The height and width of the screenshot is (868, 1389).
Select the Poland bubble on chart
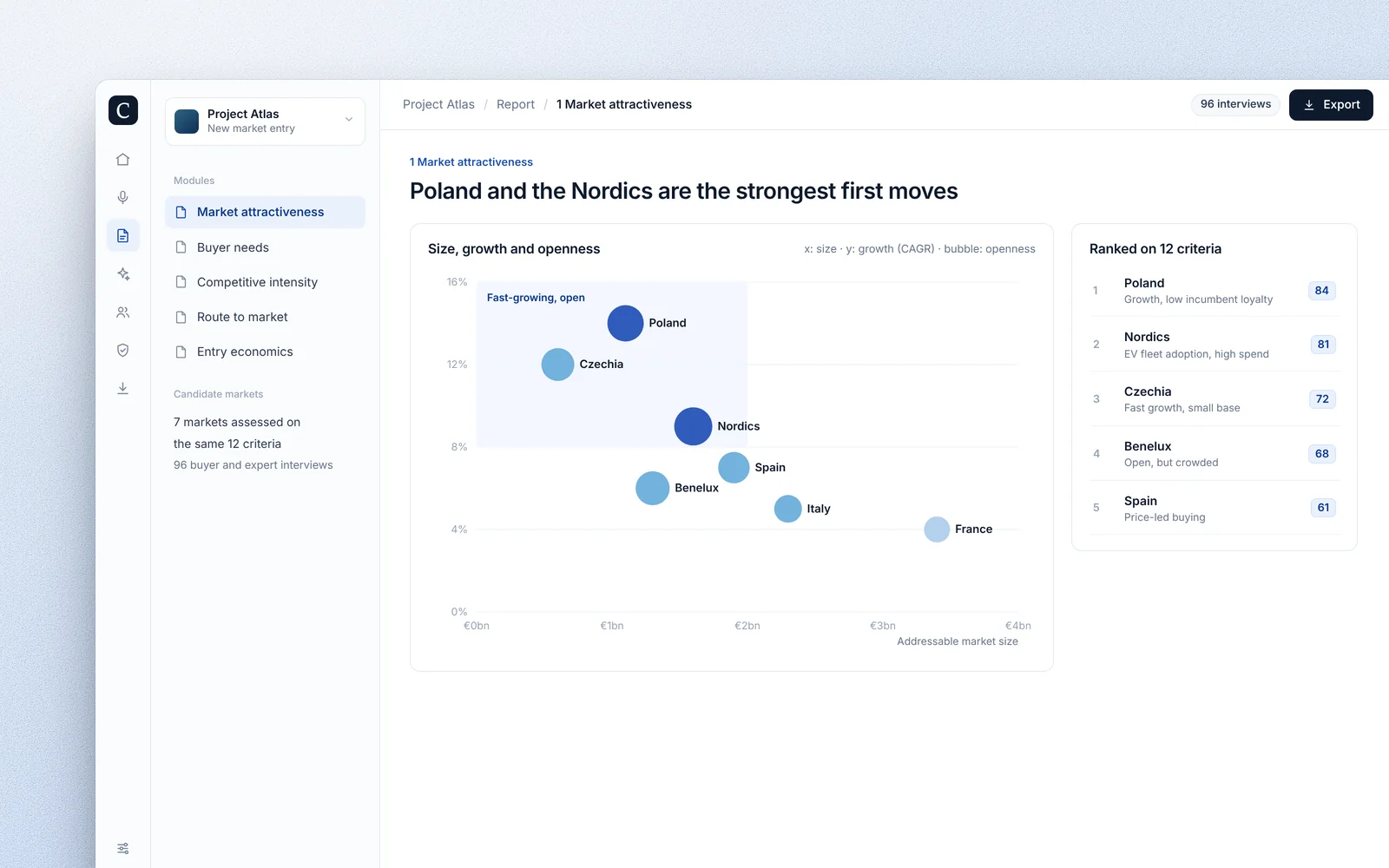coord(625,323)
